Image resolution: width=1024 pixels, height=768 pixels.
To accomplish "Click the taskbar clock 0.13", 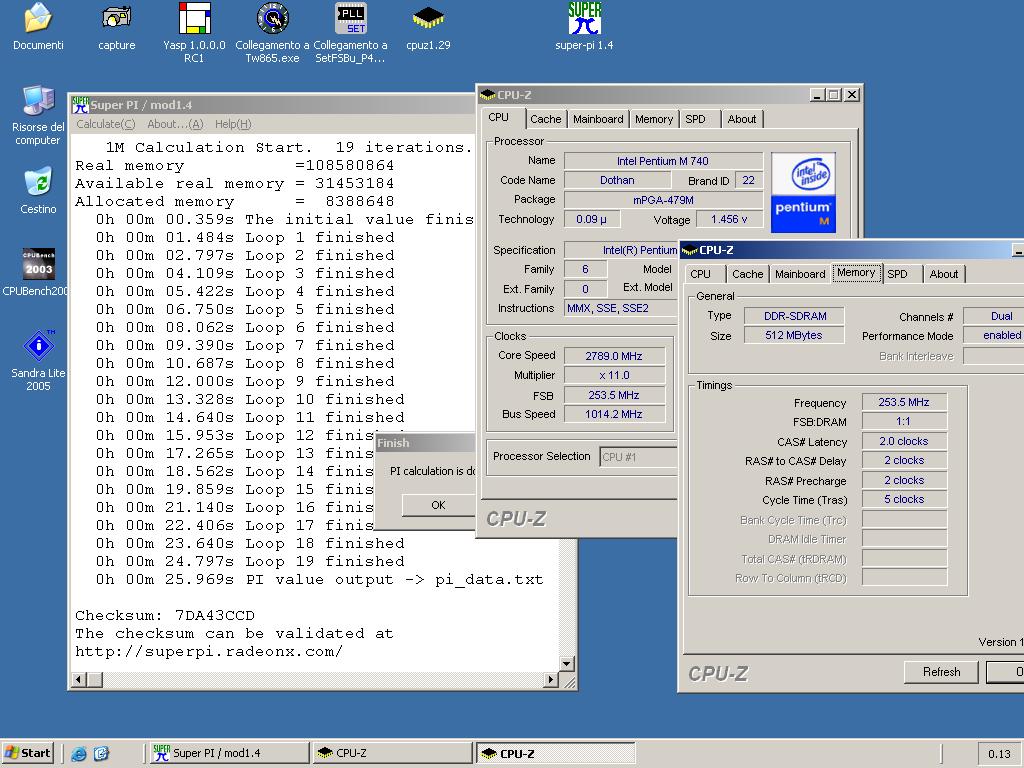I will [x=999, y=754].
